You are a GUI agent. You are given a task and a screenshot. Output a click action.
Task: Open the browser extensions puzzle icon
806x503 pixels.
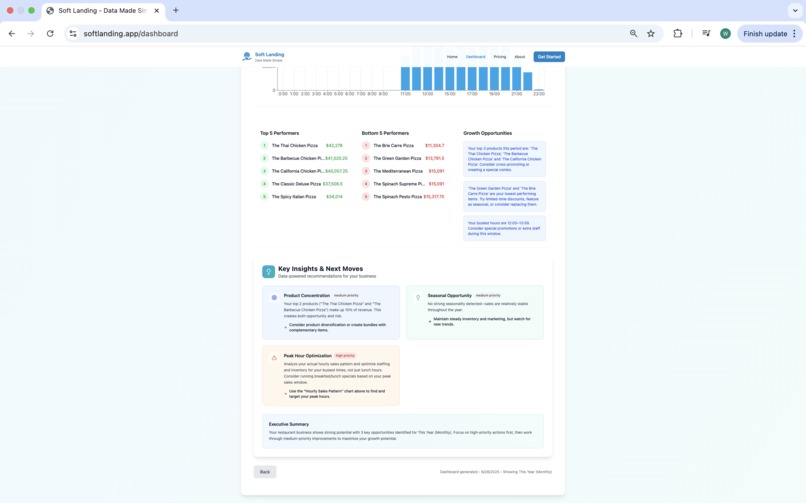[677, 33]
